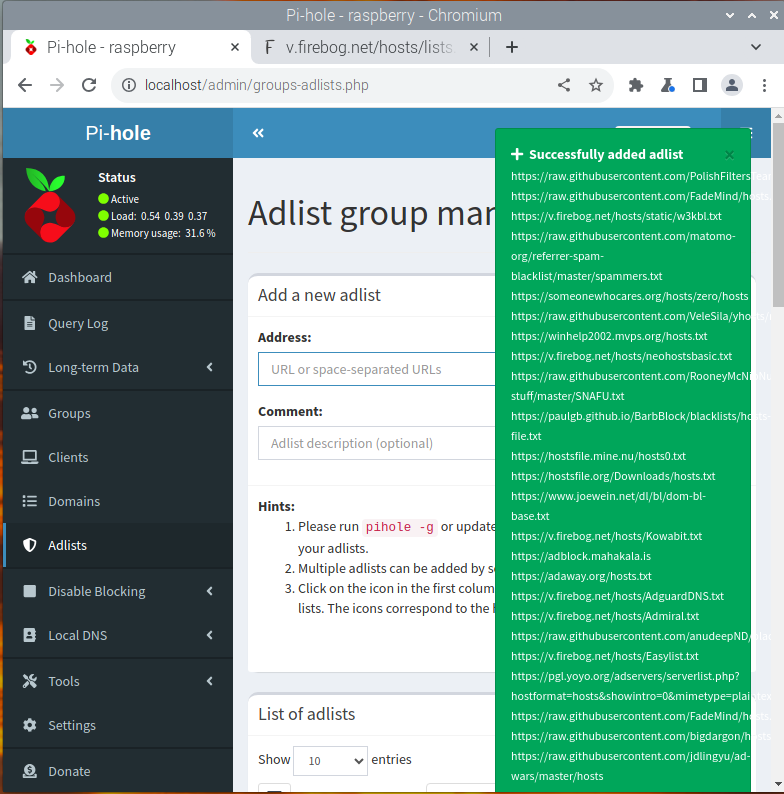
Task: Open Clients page from the sidebar
Action: 117,457
